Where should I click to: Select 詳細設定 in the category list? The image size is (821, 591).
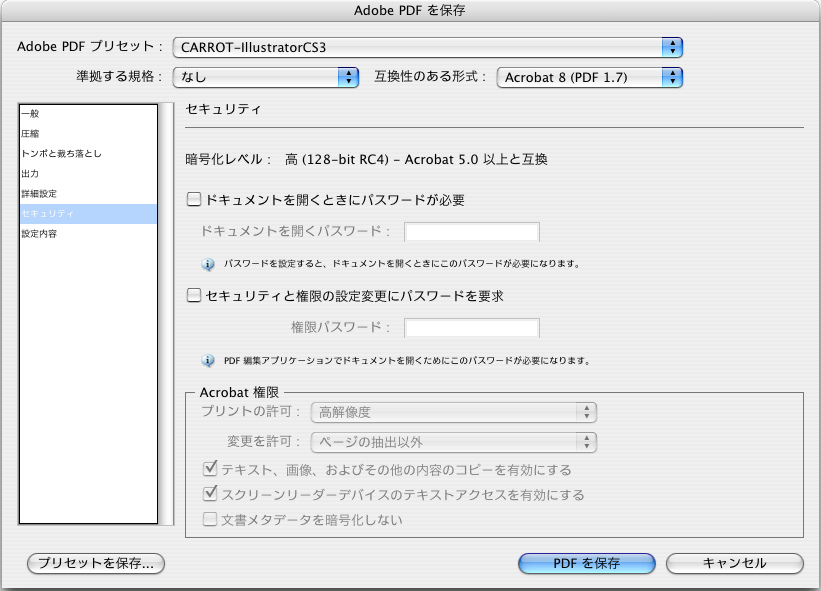[x=88, y=194]
